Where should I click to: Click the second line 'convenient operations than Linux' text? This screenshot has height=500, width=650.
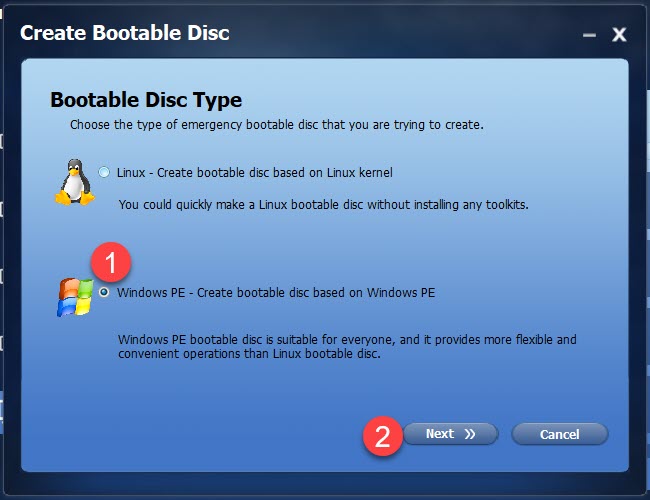click(x=249, y=354)
